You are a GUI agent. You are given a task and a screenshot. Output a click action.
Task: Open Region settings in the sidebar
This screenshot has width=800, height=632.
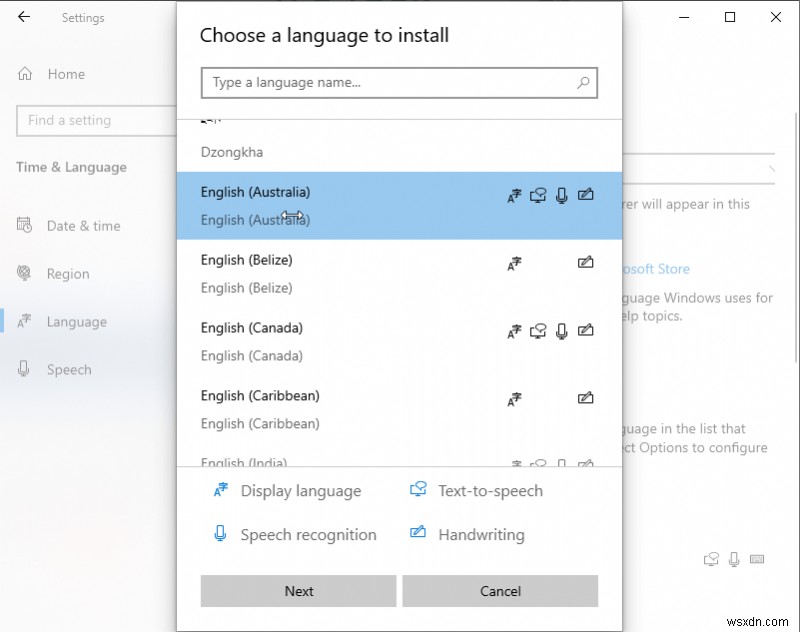[x=65, y=273]
